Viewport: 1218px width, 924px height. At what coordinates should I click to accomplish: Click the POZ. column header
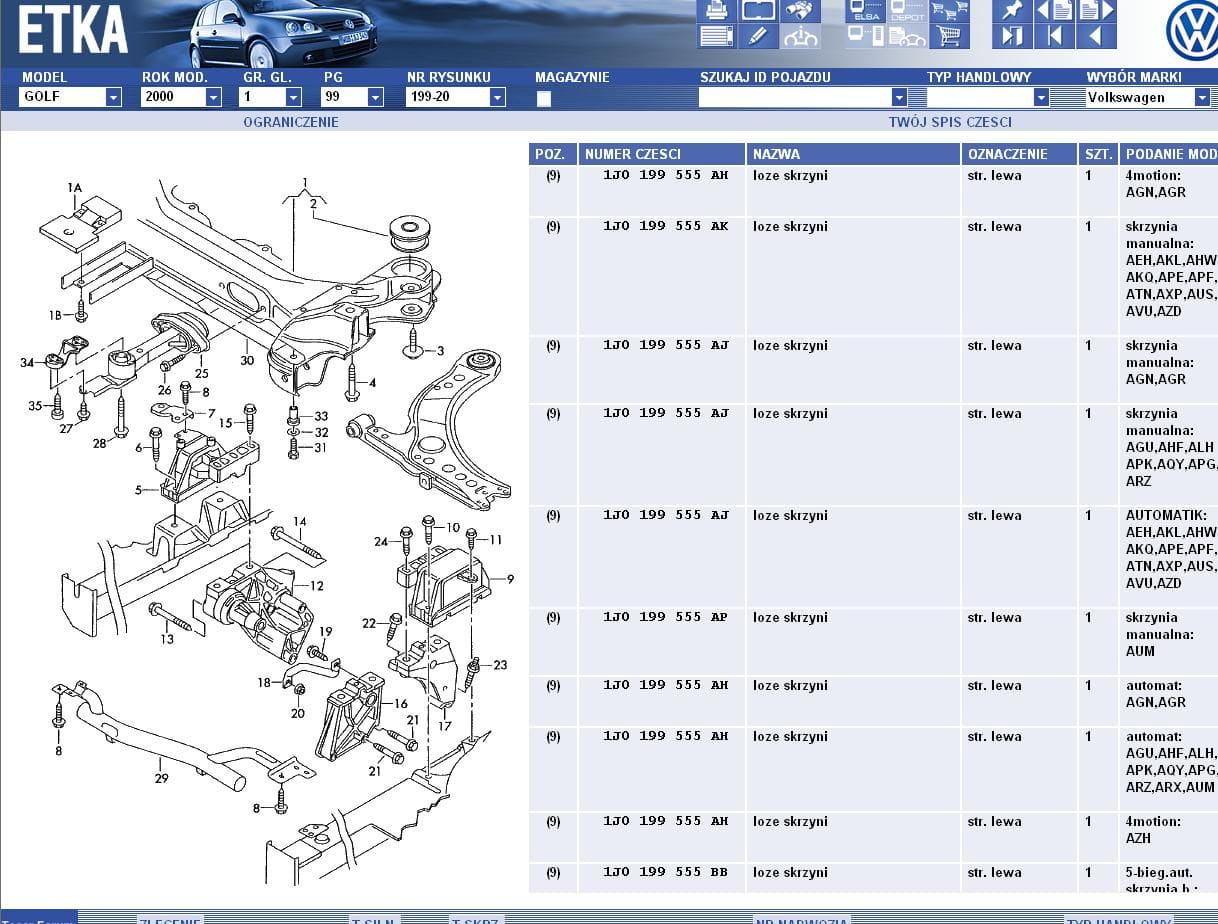pos(552,154)
